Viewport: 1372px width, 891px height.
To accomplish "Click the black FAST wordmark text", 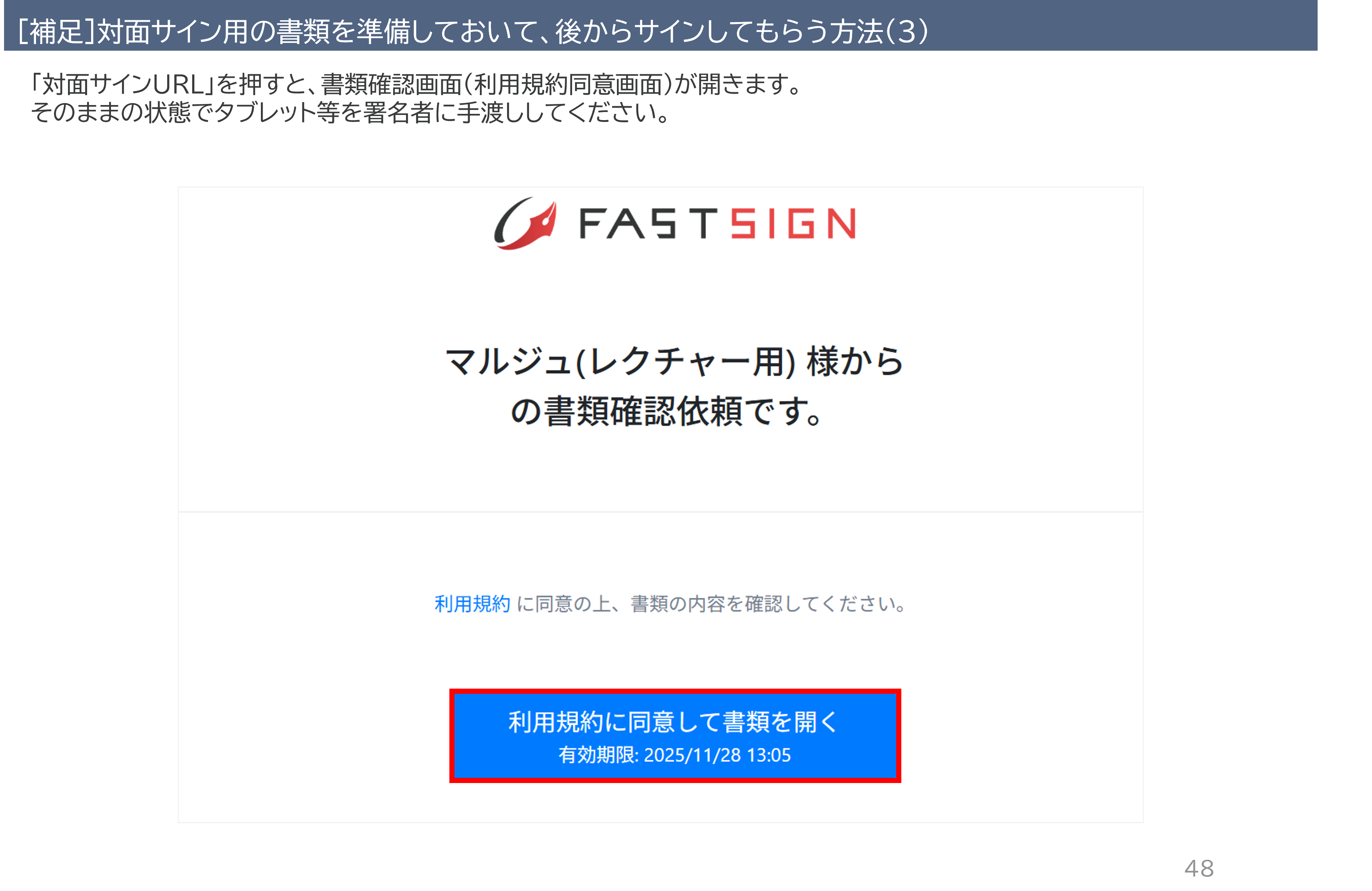I will pyautogui.click(x=649, y=224).
